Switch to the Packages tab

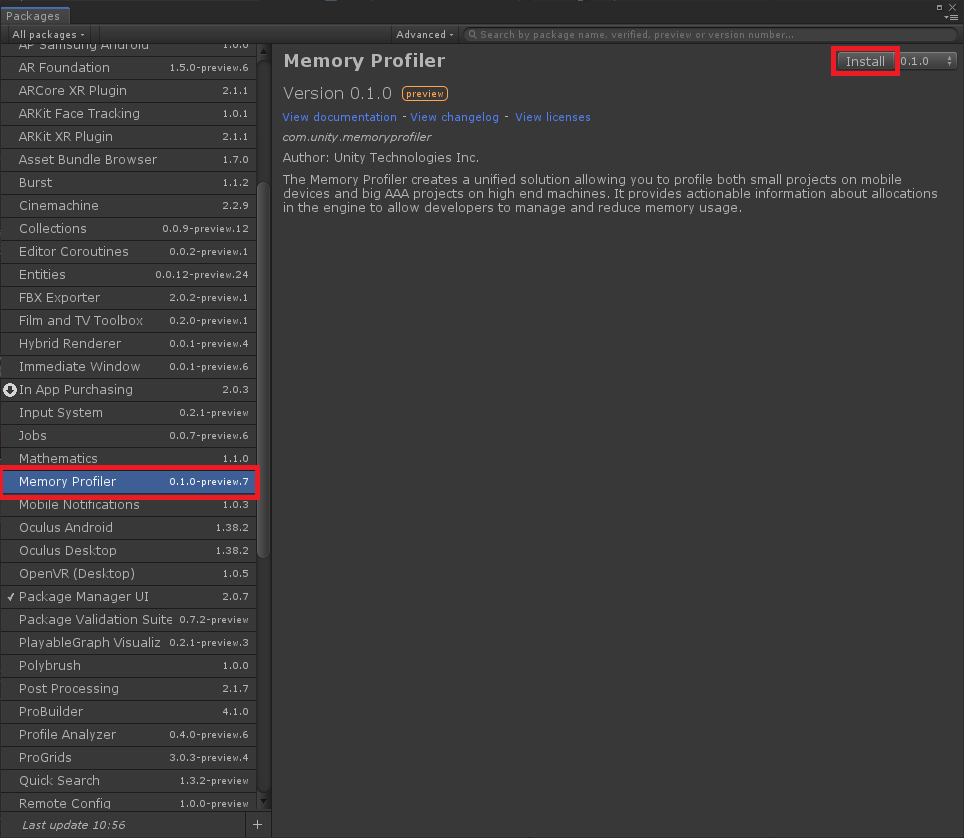coord(33,16)
